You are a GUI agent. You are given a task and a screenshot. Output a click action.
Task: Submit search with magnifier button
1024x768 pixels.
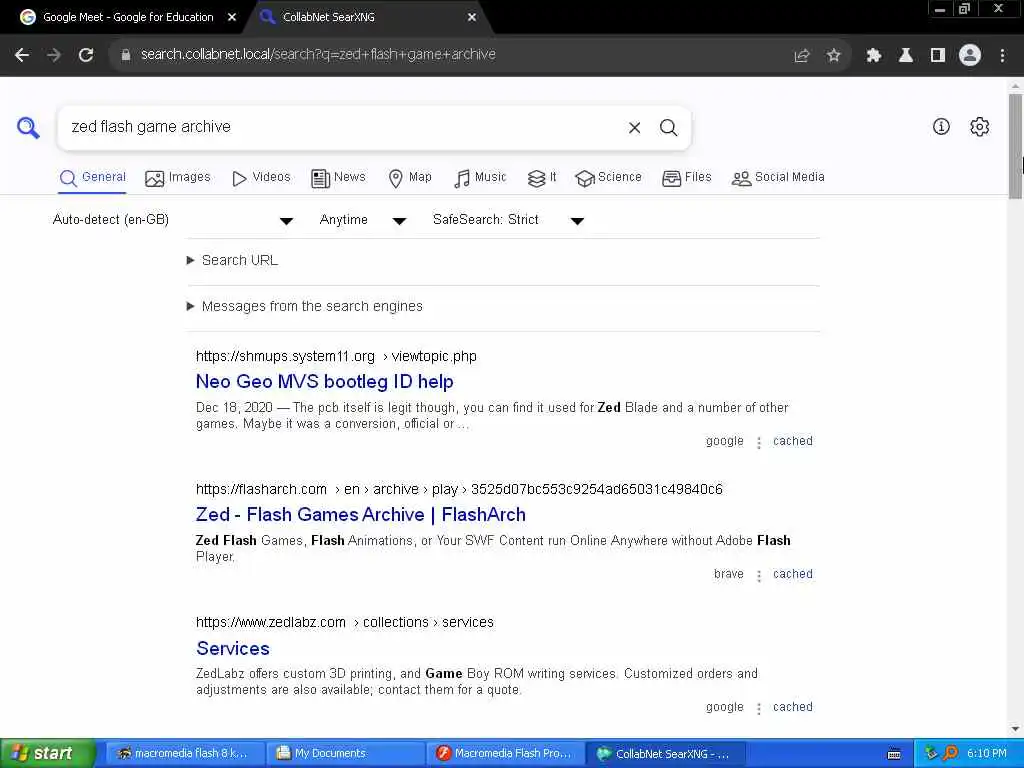pyautogui.click(x=668, y=127)
